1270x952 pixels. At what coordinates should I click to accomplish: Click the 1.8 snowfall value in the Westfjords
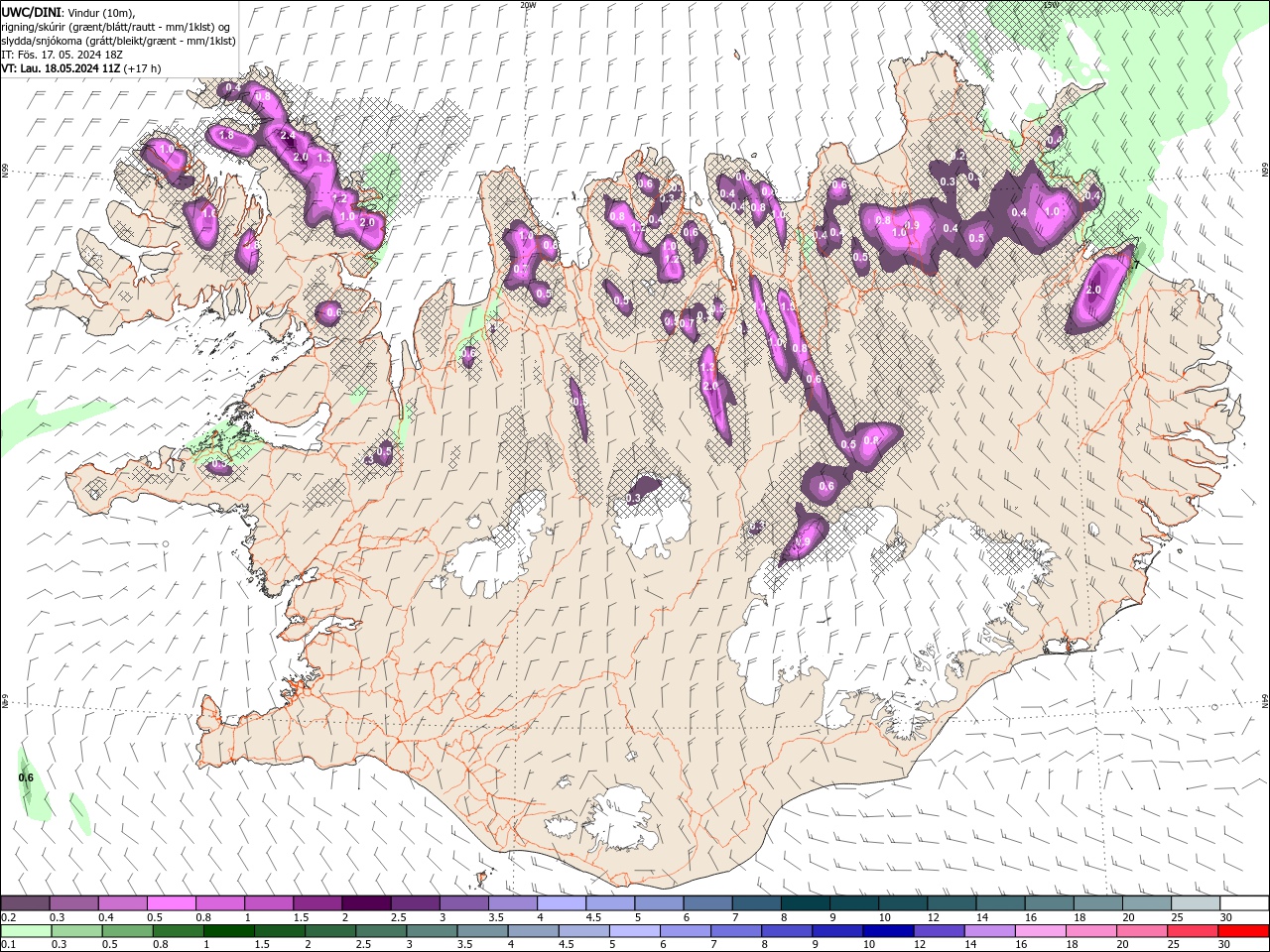click(226, 135)
